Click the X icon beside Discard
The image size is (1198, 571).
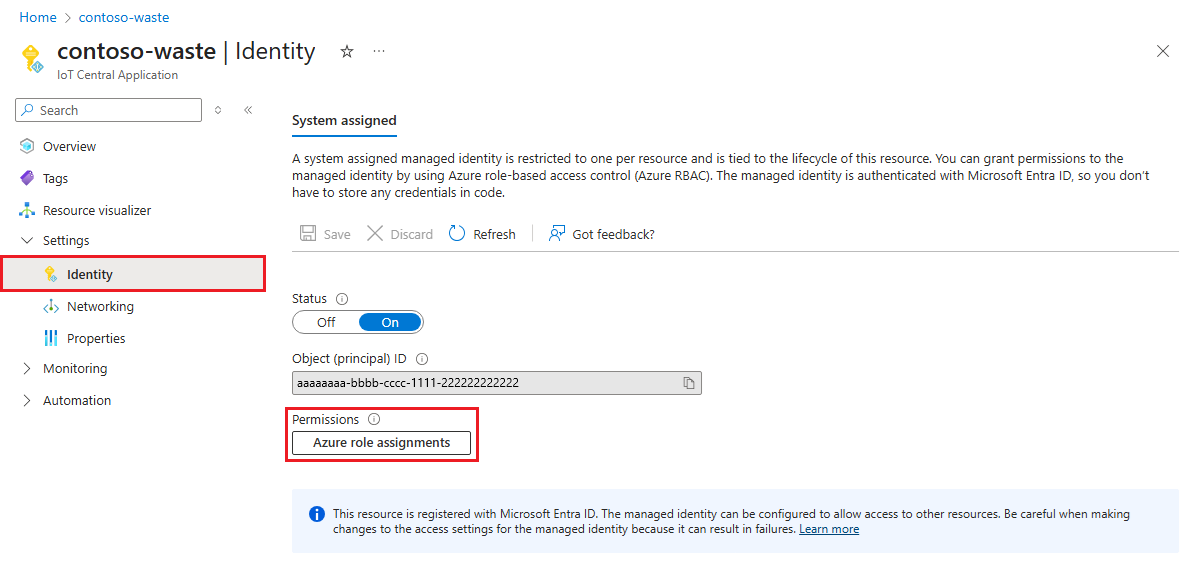(x=375, y=234)
